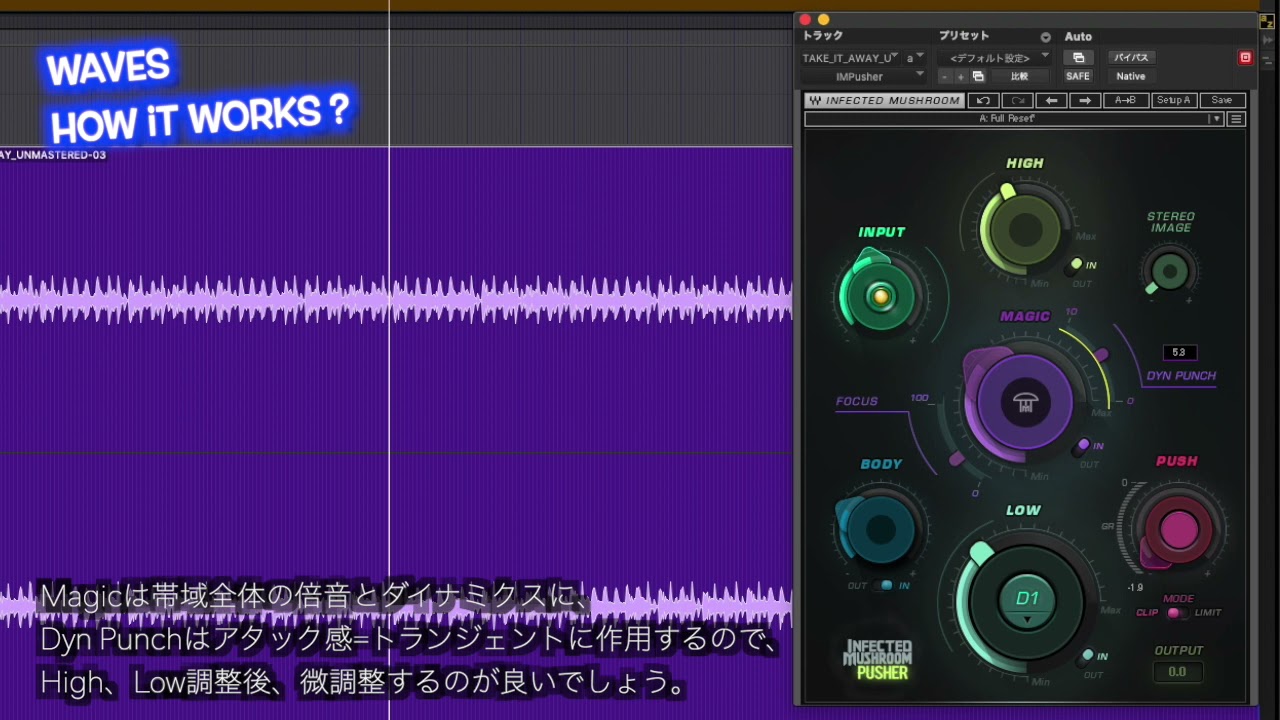This screenshot has height=720, width=1280.
Task: Click the Infected Mushroom Pusher logo
Action: (x=876, y=660)
